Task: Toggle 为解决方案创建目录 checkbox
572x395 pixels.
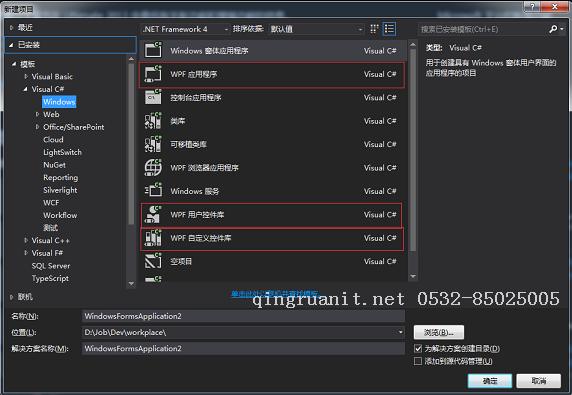Action: (x=418, y=348)
